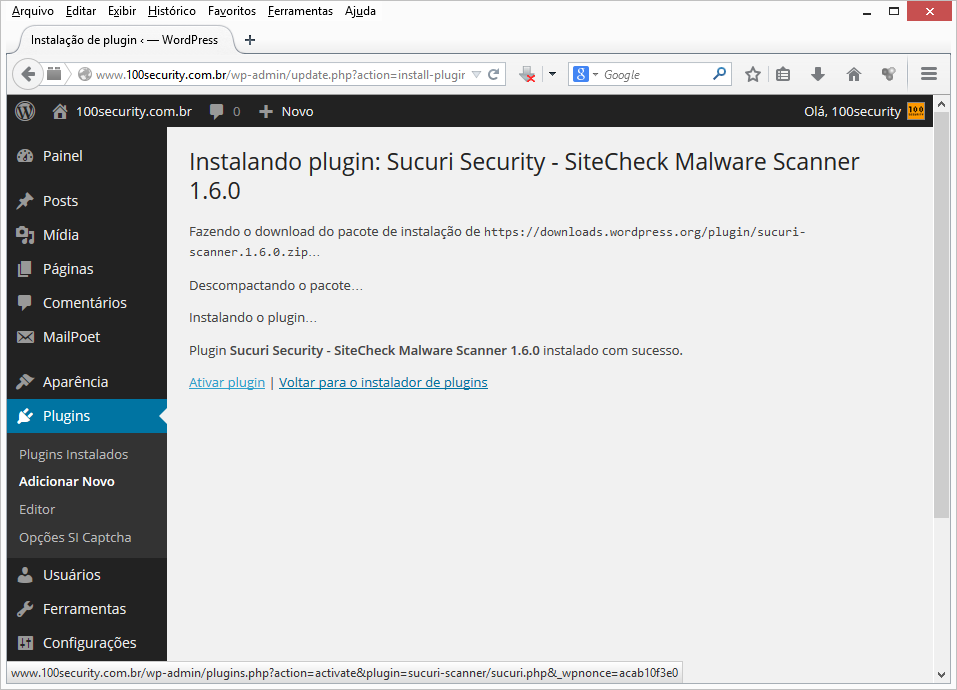Viewport: 957px width, 690px height.
Task: Open Opções SI Captcha submenu item
Action: pyautogui.click(x=75, y=537)
